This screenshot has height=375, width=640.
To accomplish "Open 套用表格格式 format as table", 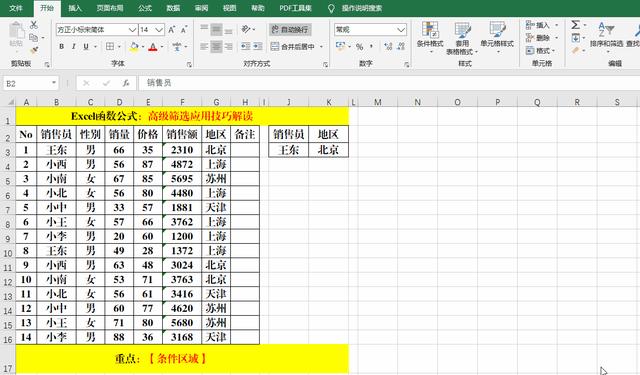I will pyautogui.click(x=462, y=38).
